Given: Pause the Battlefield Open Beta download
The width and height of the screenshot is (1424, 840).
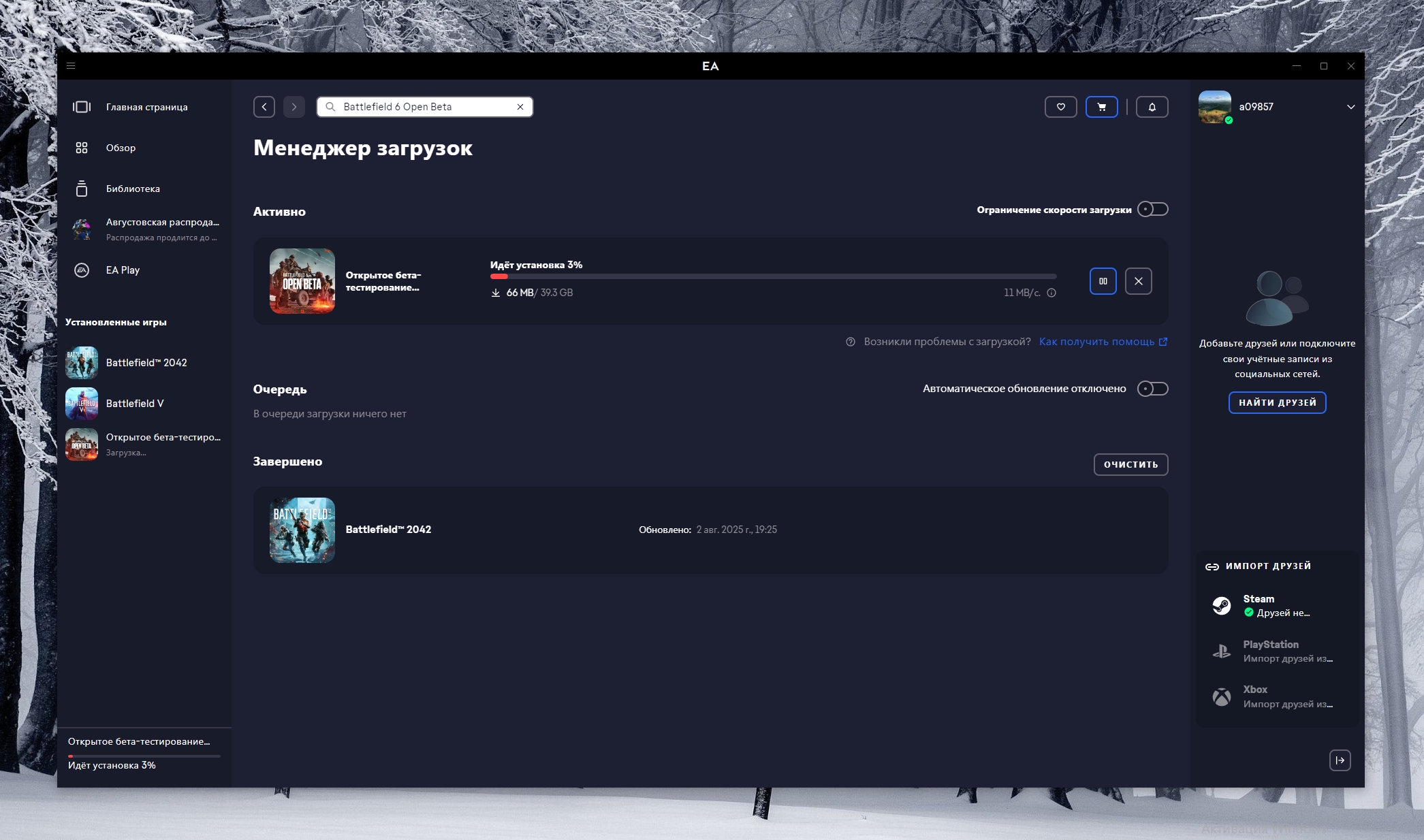Looking at the screenshot, I should click(x=1103, y=281).
